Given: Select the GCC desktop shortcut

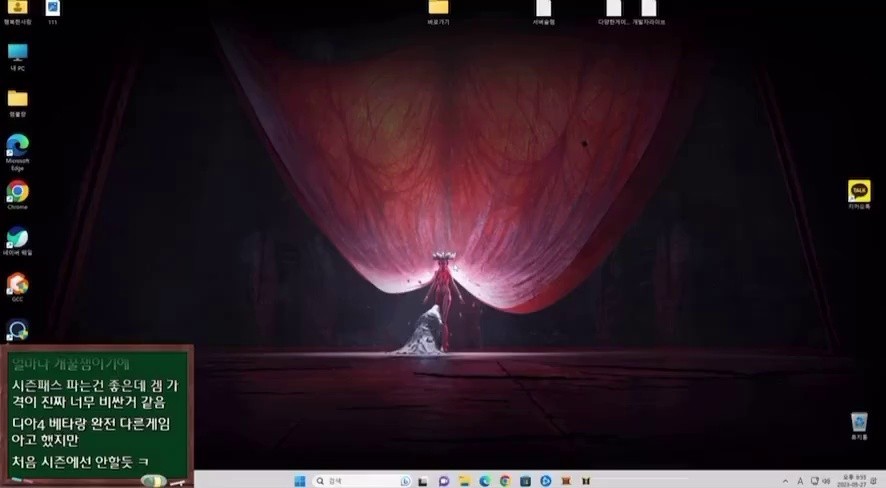Looking at the screenshot, I should pyautogui.click(x=17, y=284).
